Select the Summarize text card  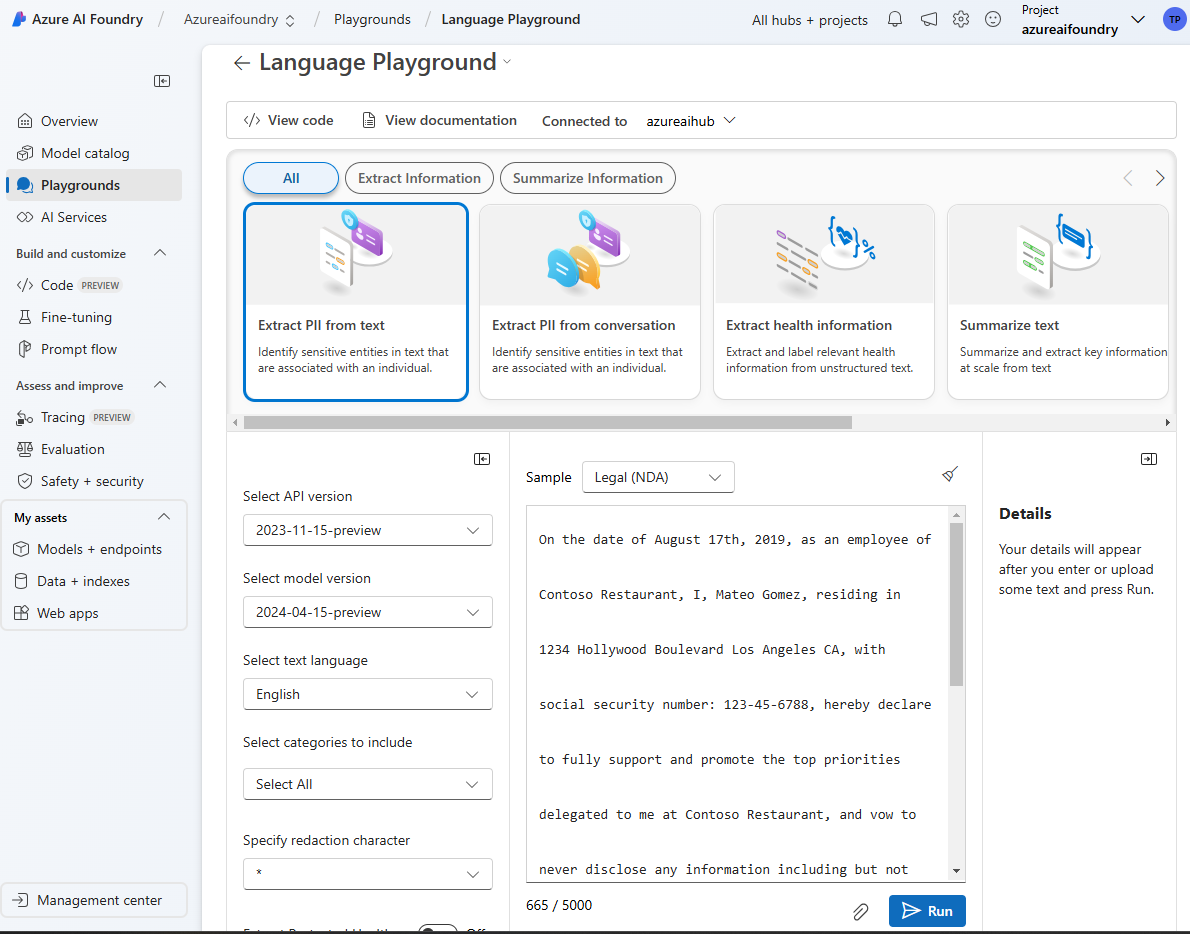point(1057,302)
